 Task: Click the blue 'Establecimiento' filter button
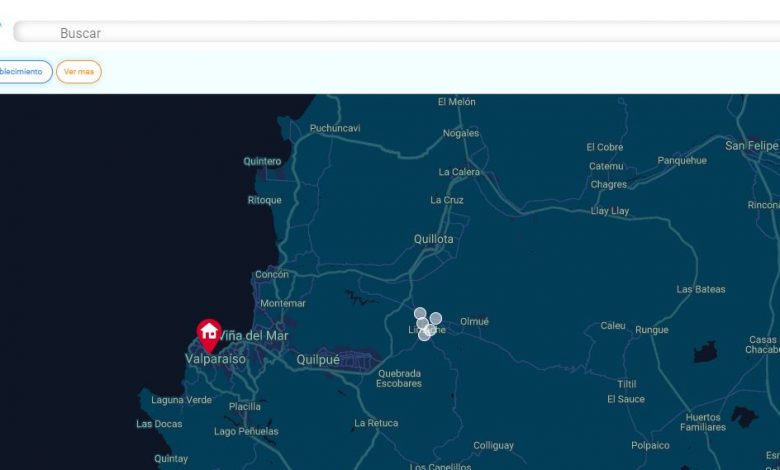(22, 72)
